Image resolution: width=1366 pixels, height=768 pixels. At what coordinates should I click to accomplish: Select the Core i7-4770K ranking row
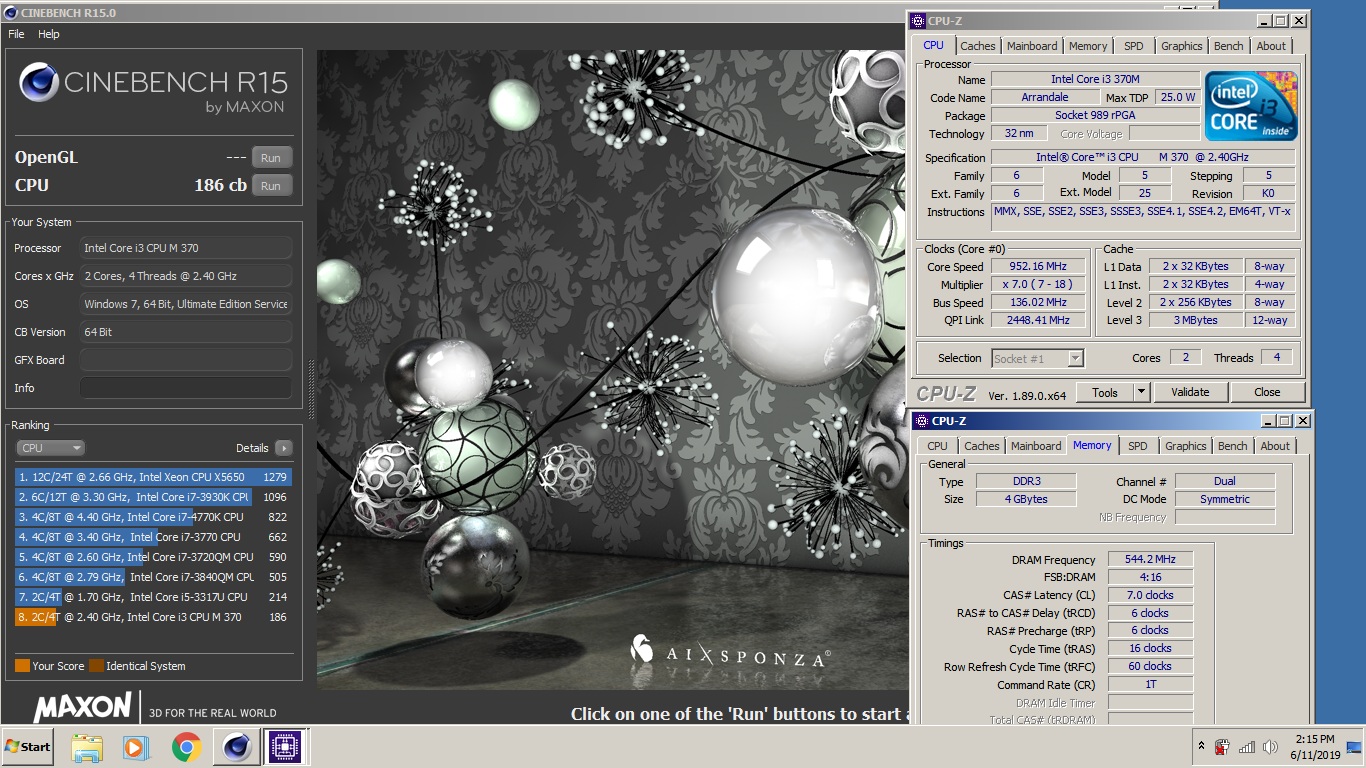153,517
